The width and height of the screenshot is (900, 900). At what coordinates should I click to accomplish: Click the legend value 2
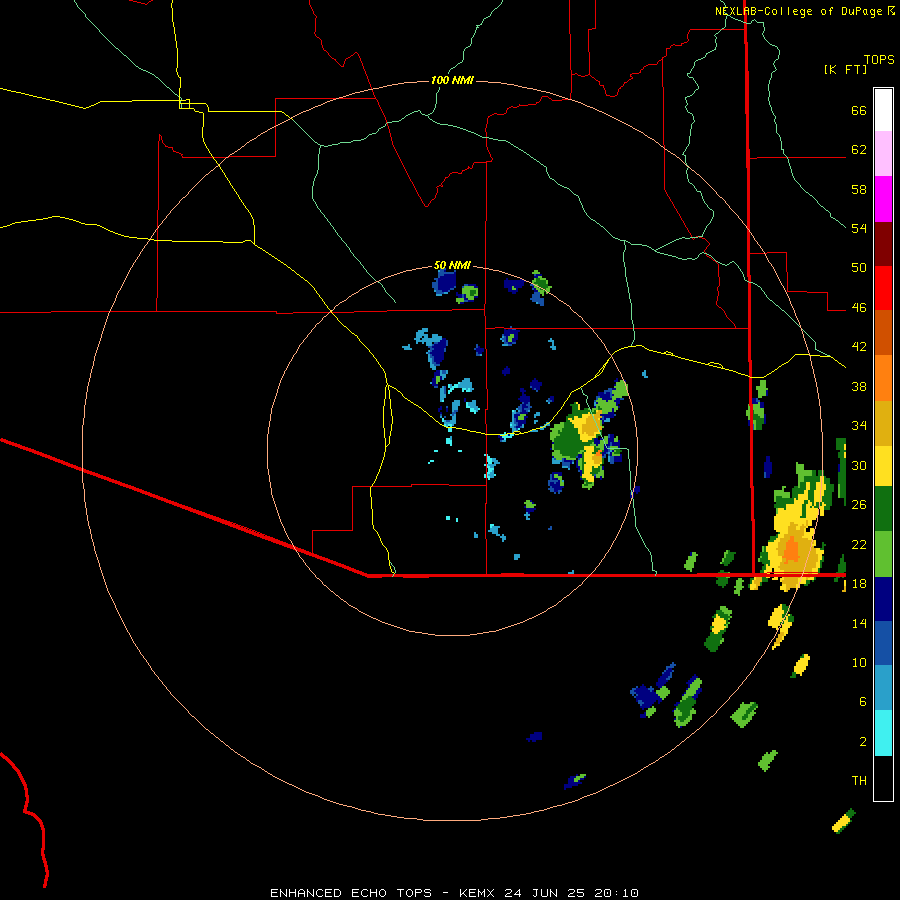863,741
